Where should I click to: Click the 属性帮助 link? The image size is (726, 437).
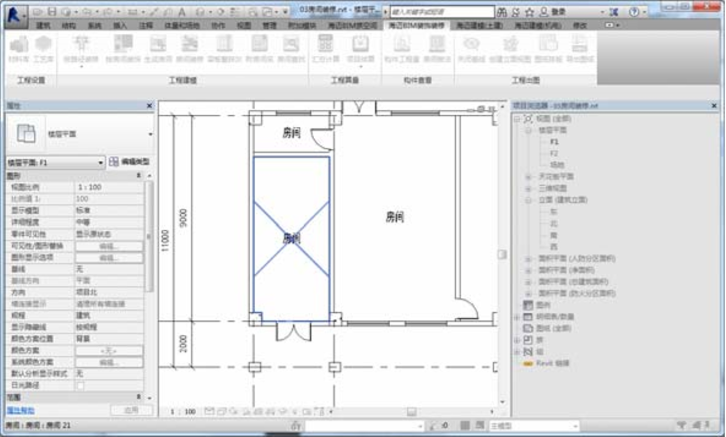point(20,410)
